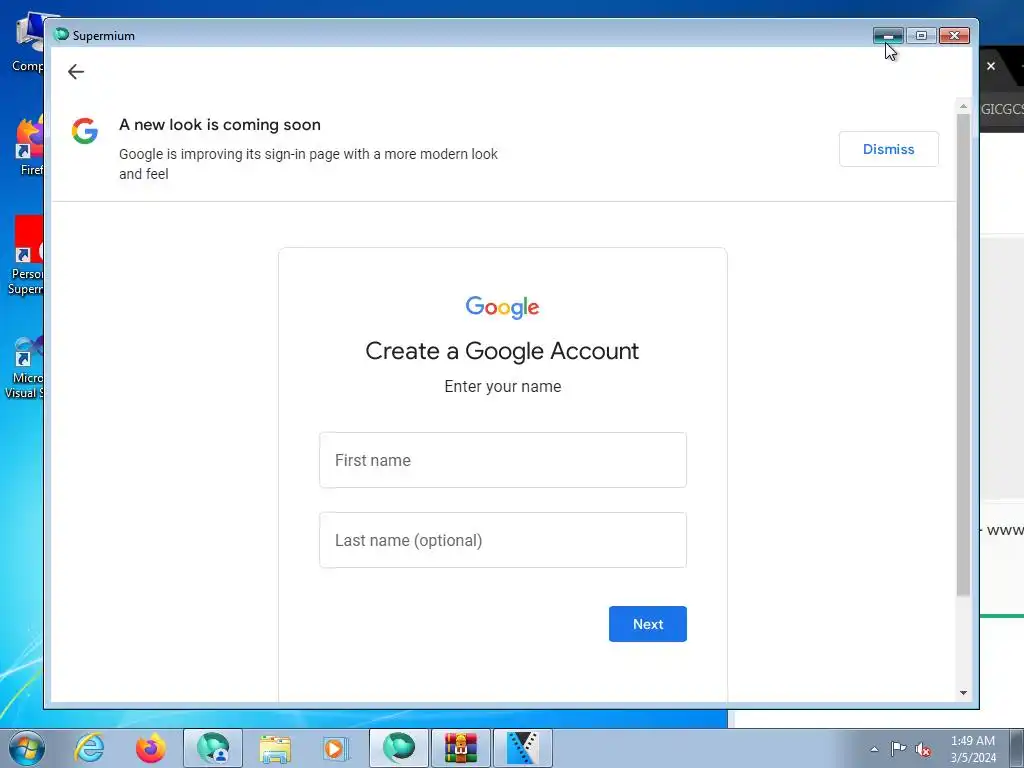The height and width of the screenshot is (768, 1024).
Task: Click the 'A new look is coming soon' title
Action: [x=219, y=125]
